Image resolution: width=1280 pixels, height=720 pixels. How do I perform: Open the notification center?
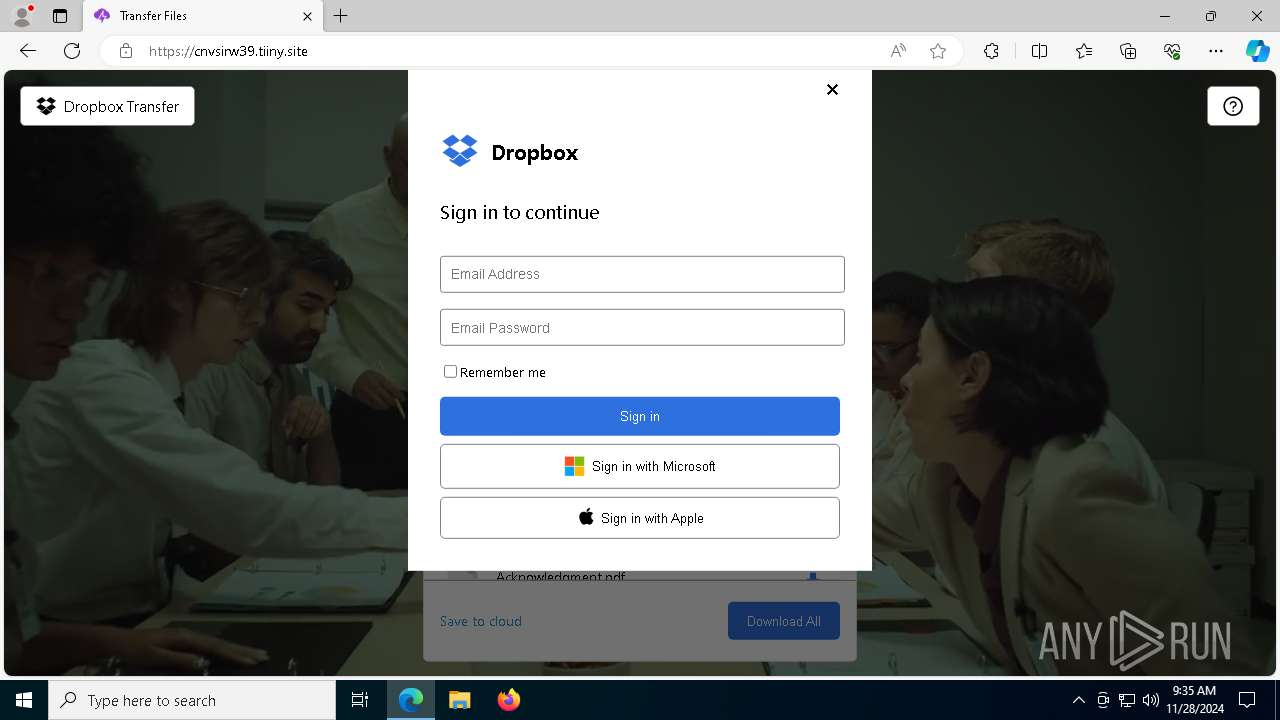tap(1247, 700)
